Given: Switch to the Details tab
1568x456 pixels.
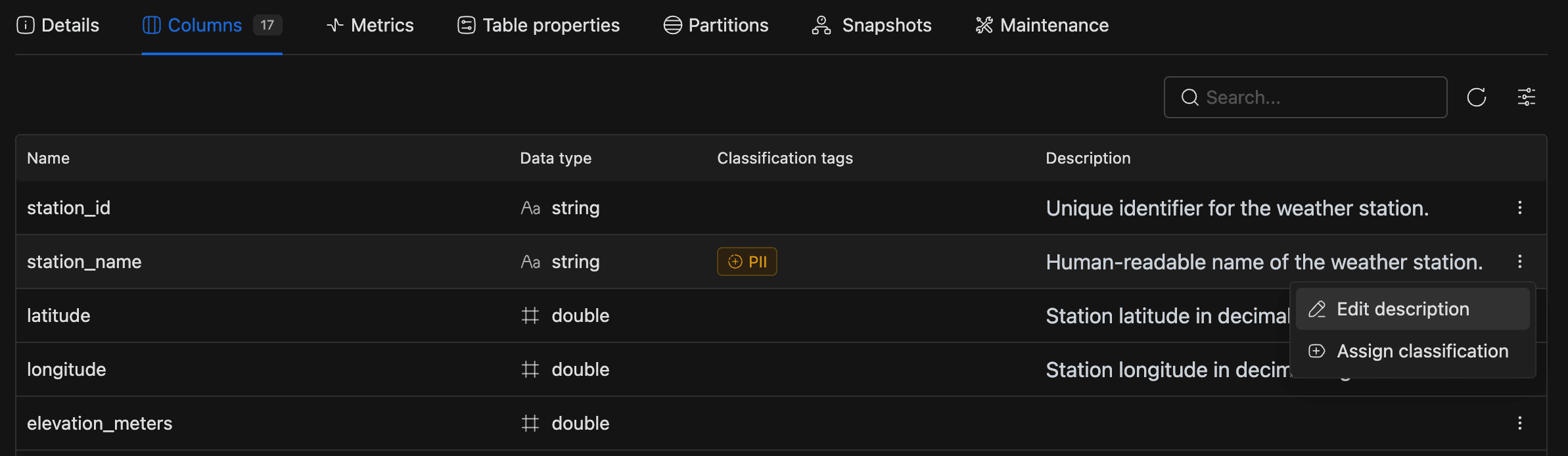Looking at the screenshot, I should (x=58, y=25).
